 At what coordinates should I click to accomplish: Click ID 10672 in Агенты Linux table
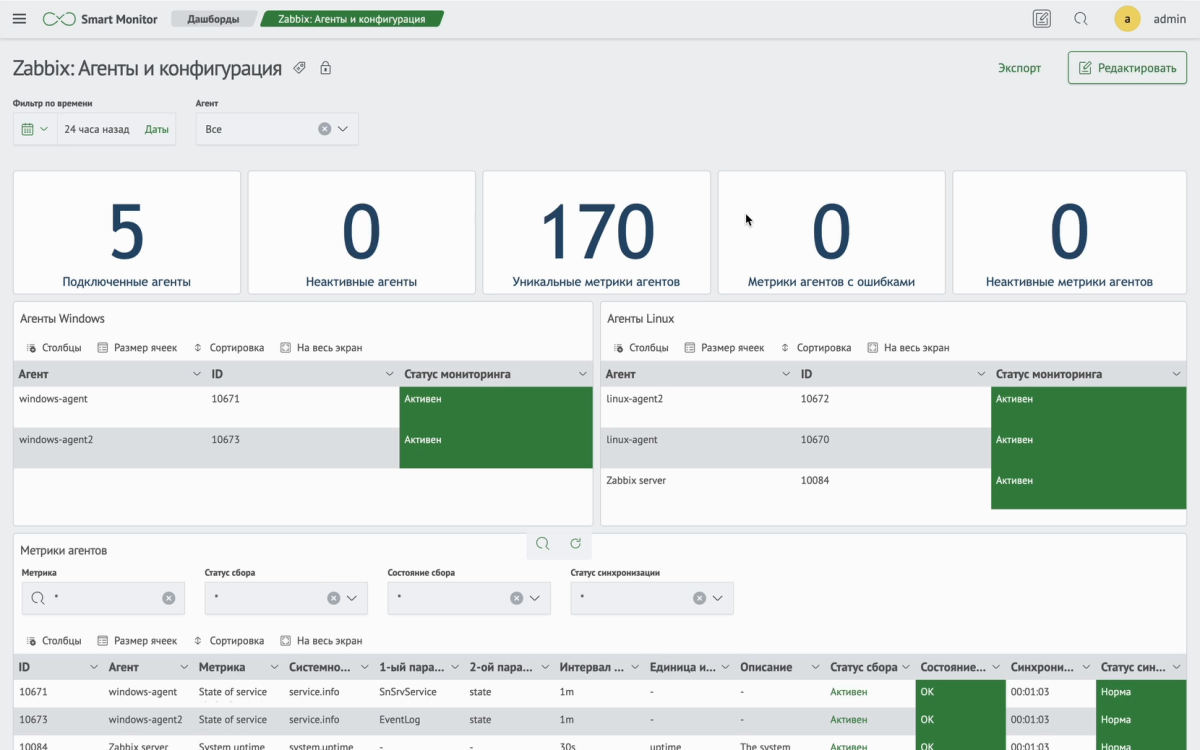[816, 399]
